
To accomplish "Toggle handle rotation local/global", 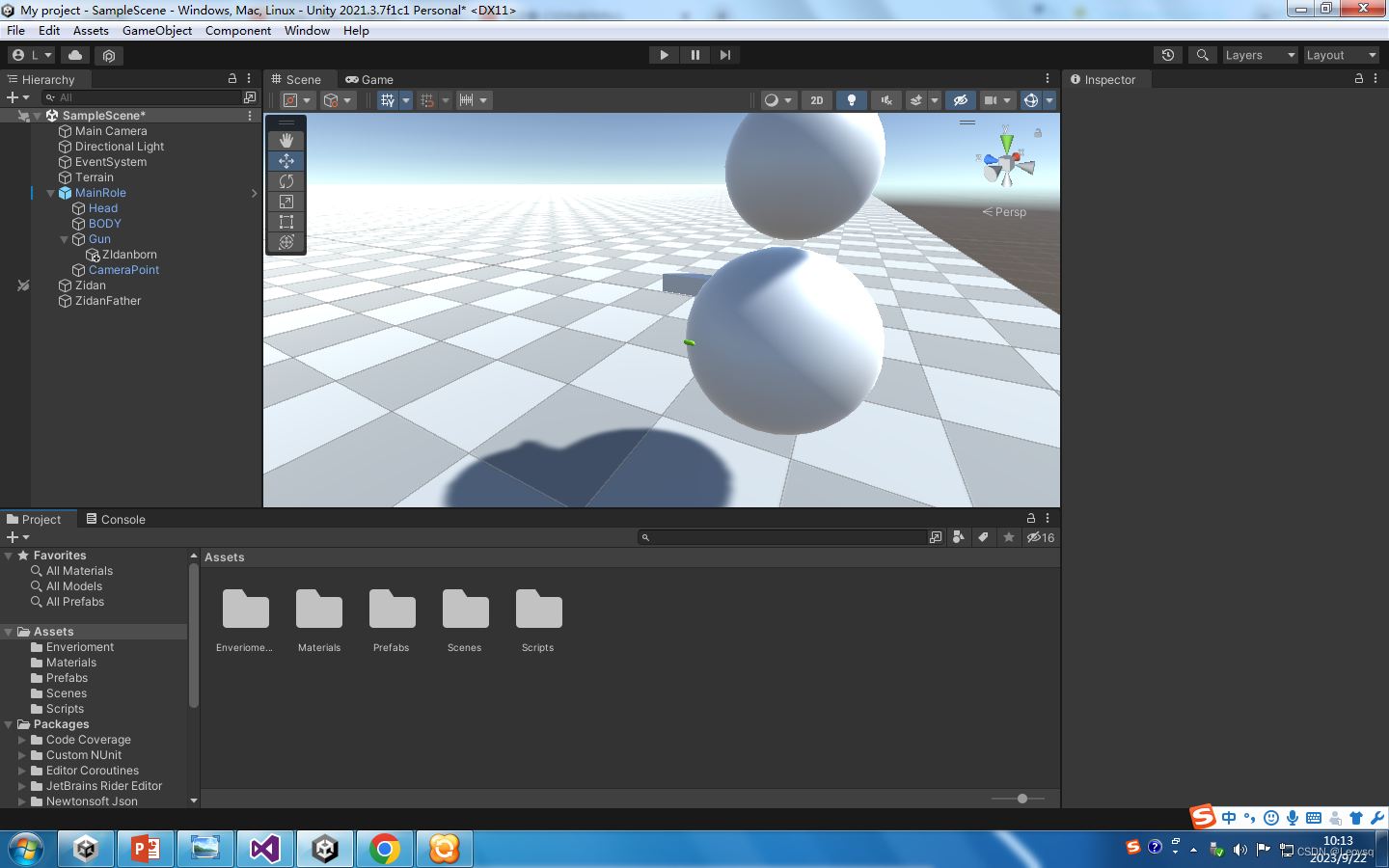I will tap(338, 100).
